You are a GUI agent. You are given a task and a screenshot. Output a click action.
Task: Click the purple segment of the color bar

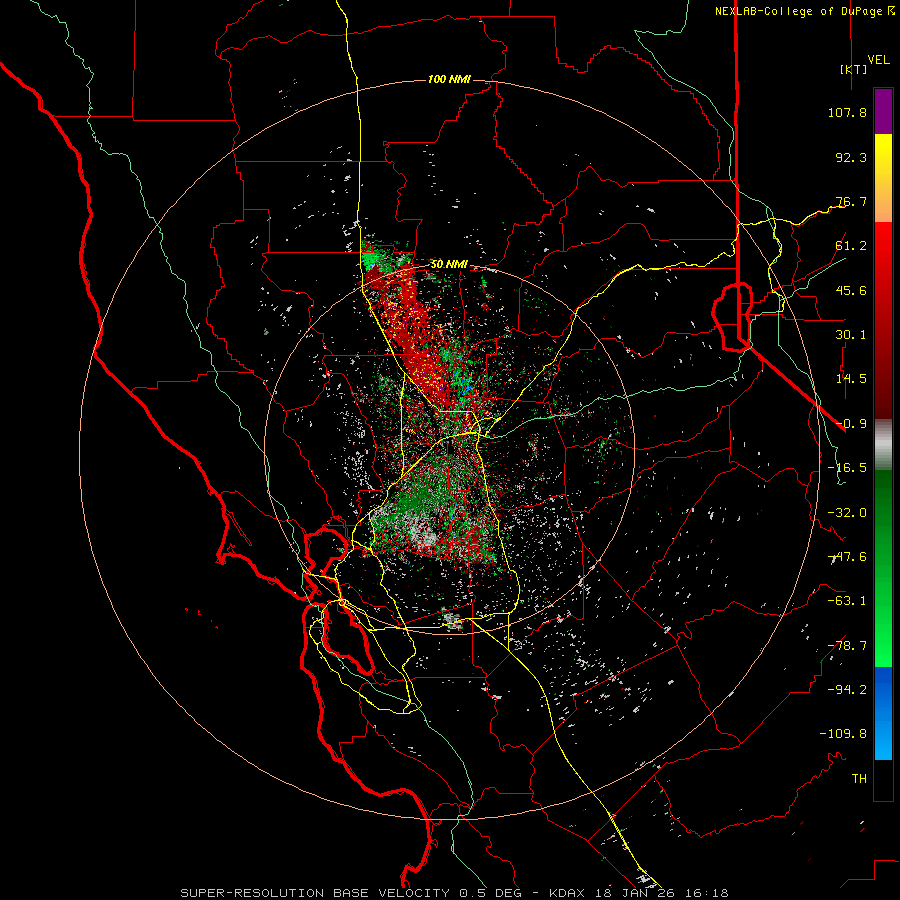coord(883,112)
